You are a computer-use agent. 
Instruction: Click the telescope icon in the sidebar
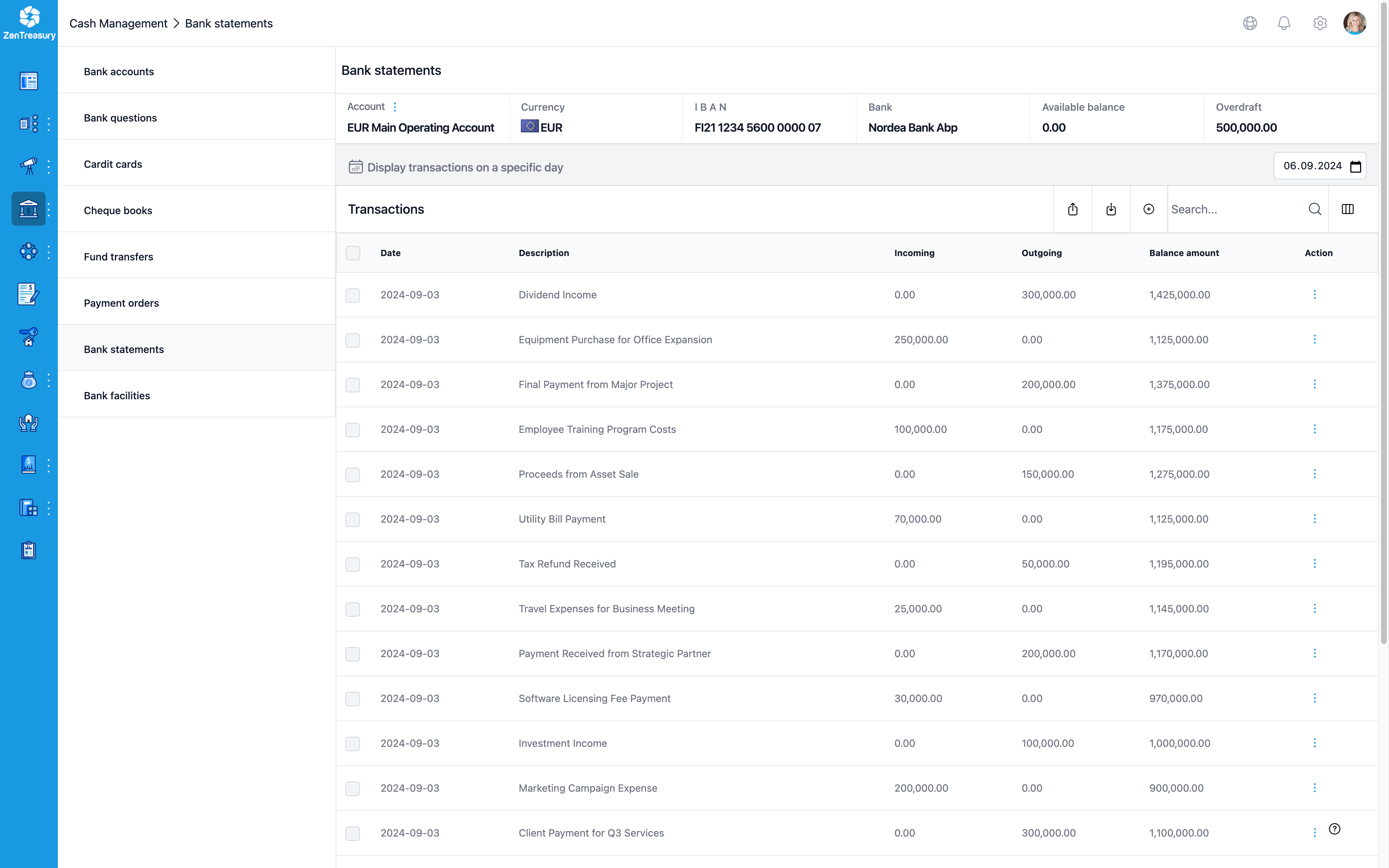28,166
